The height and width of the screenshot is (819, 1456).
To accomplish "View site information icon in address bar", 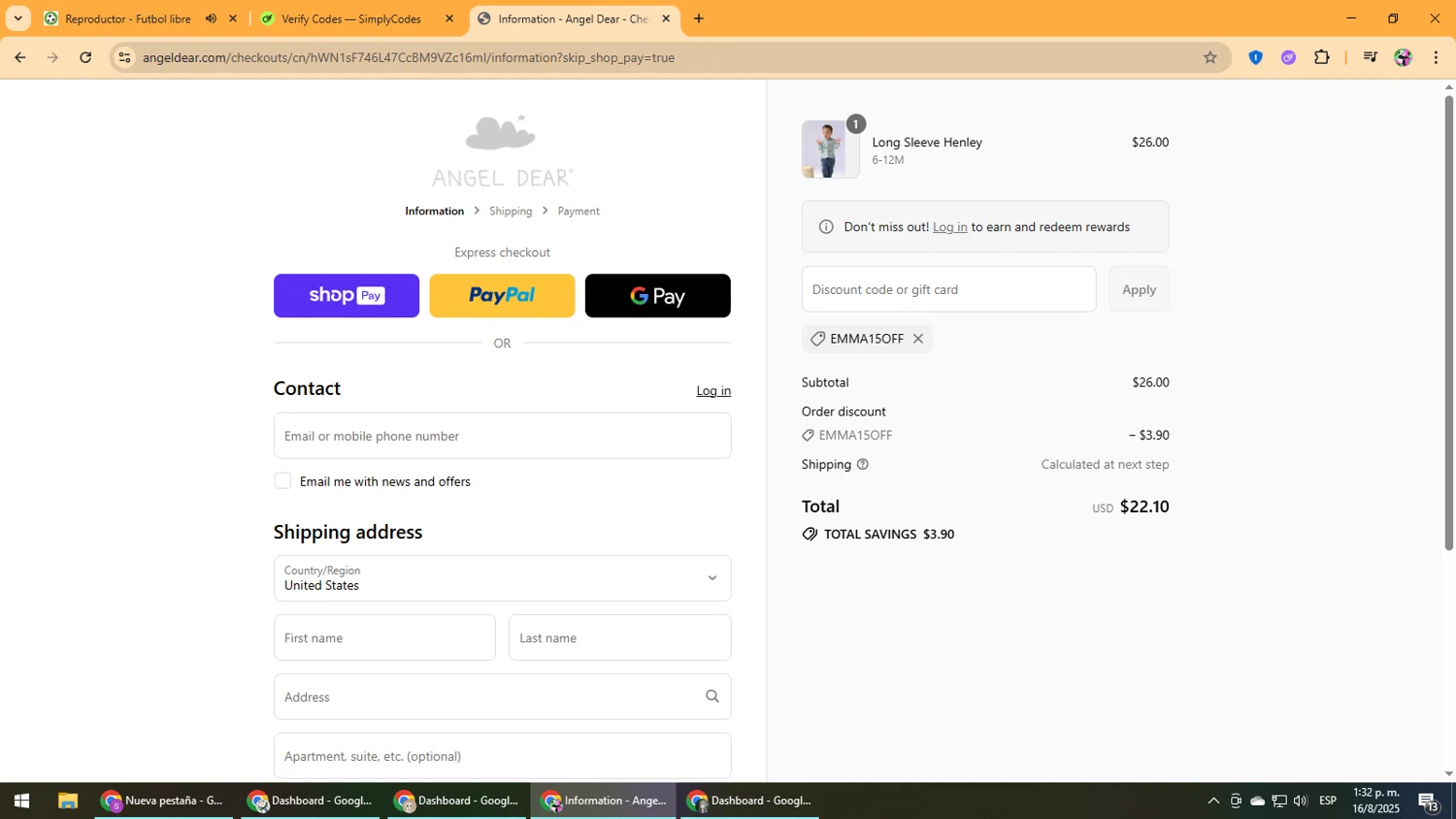I will [x=124, y=57].
